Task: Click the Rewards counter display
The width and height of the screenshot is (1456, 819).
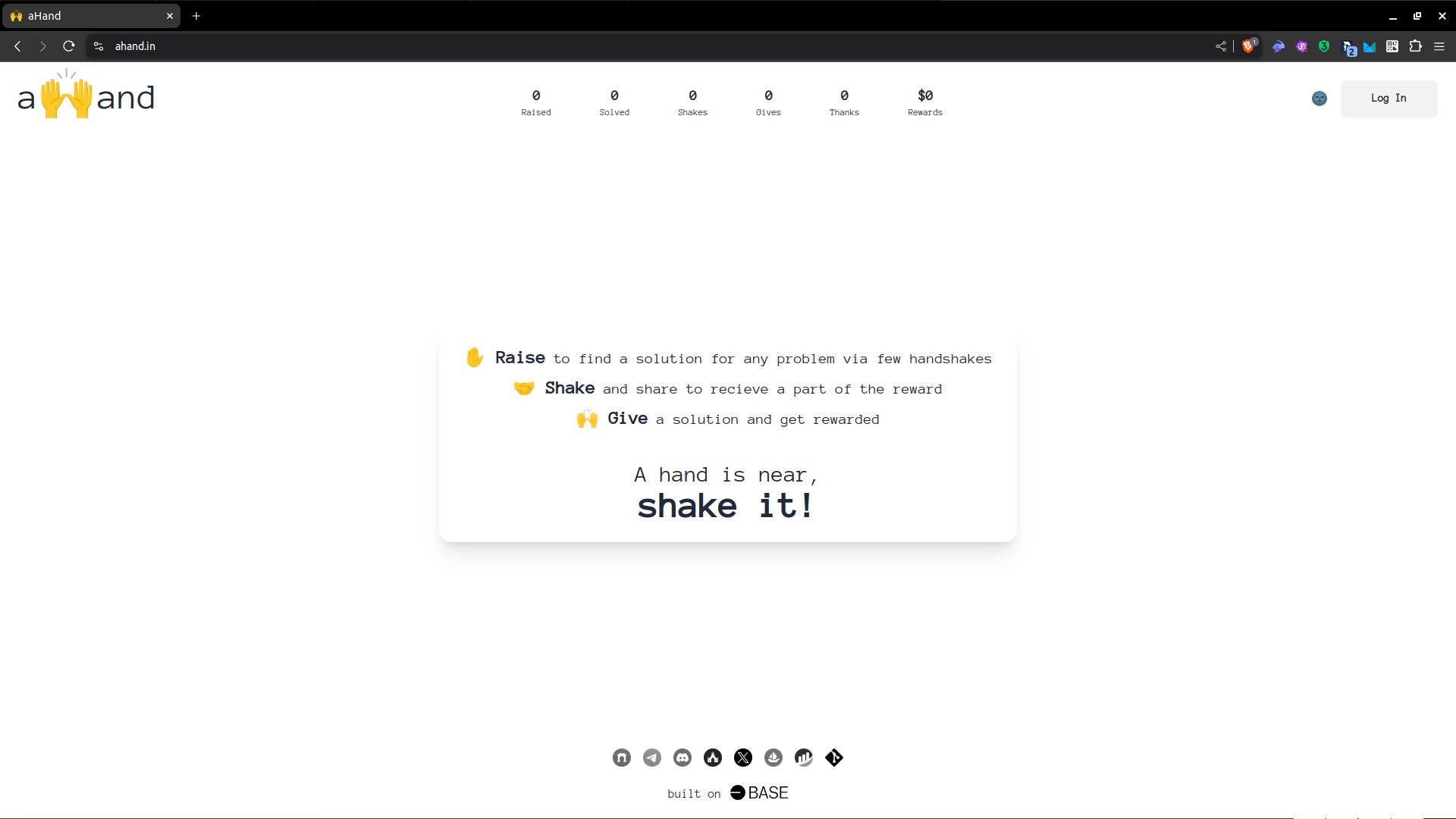Action: pos(924,101)
